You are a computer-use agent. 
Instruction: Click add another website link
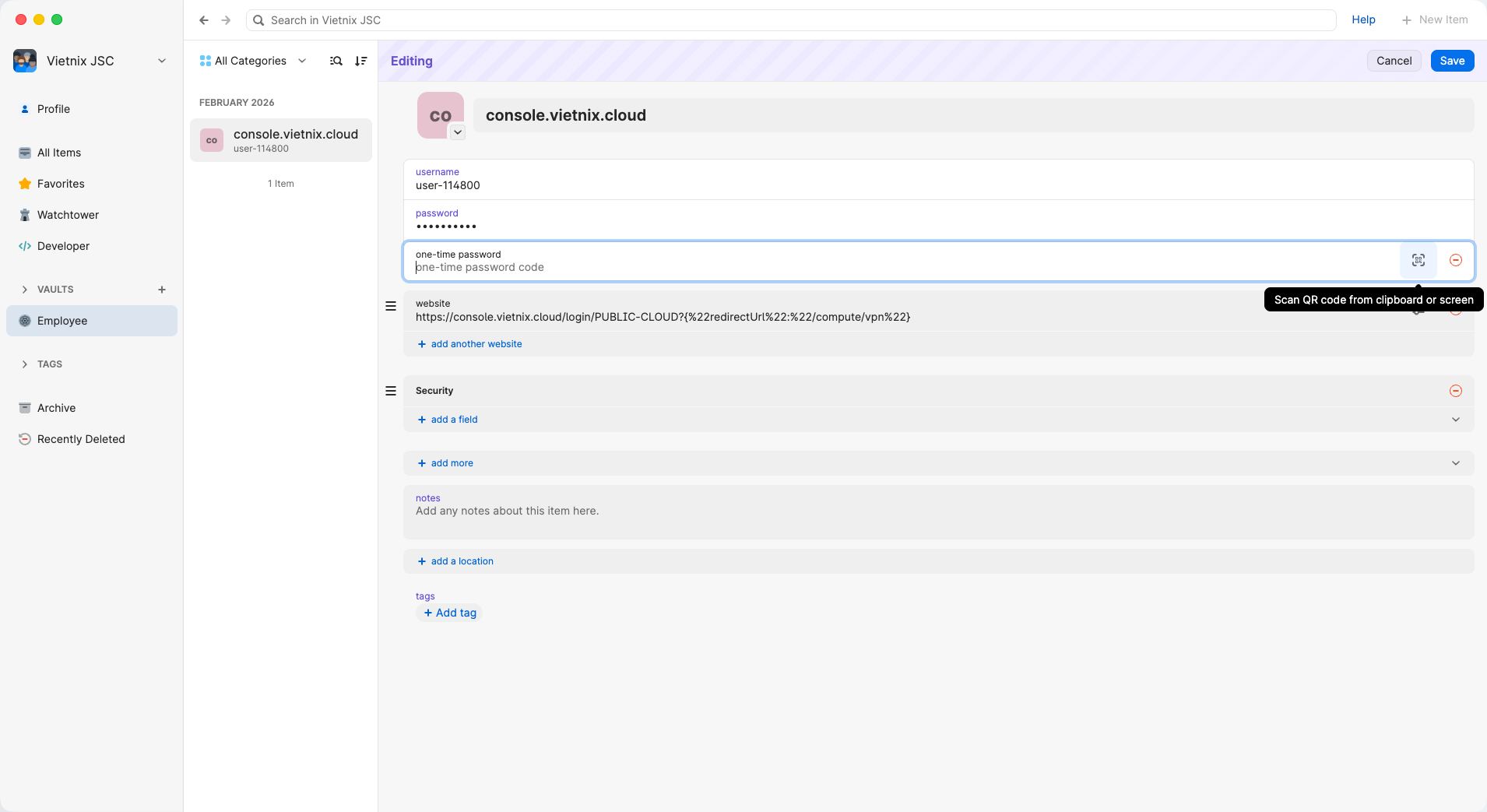click(x=476, y=344)
